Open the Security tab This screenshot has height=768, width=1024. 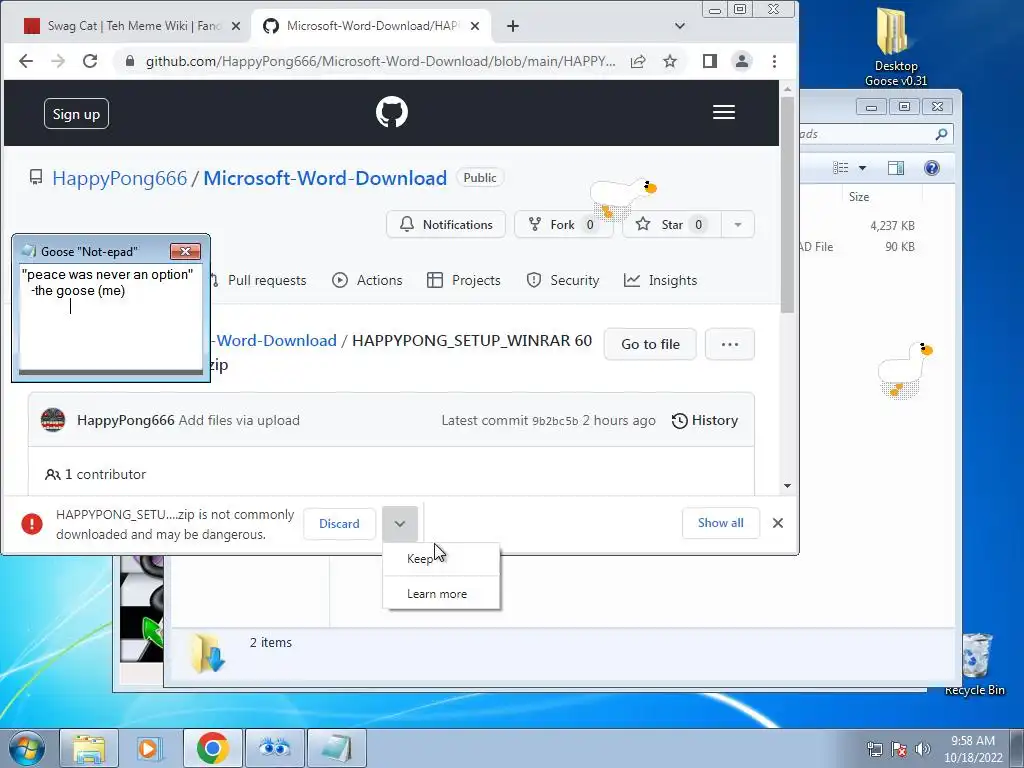click(563, 280)
